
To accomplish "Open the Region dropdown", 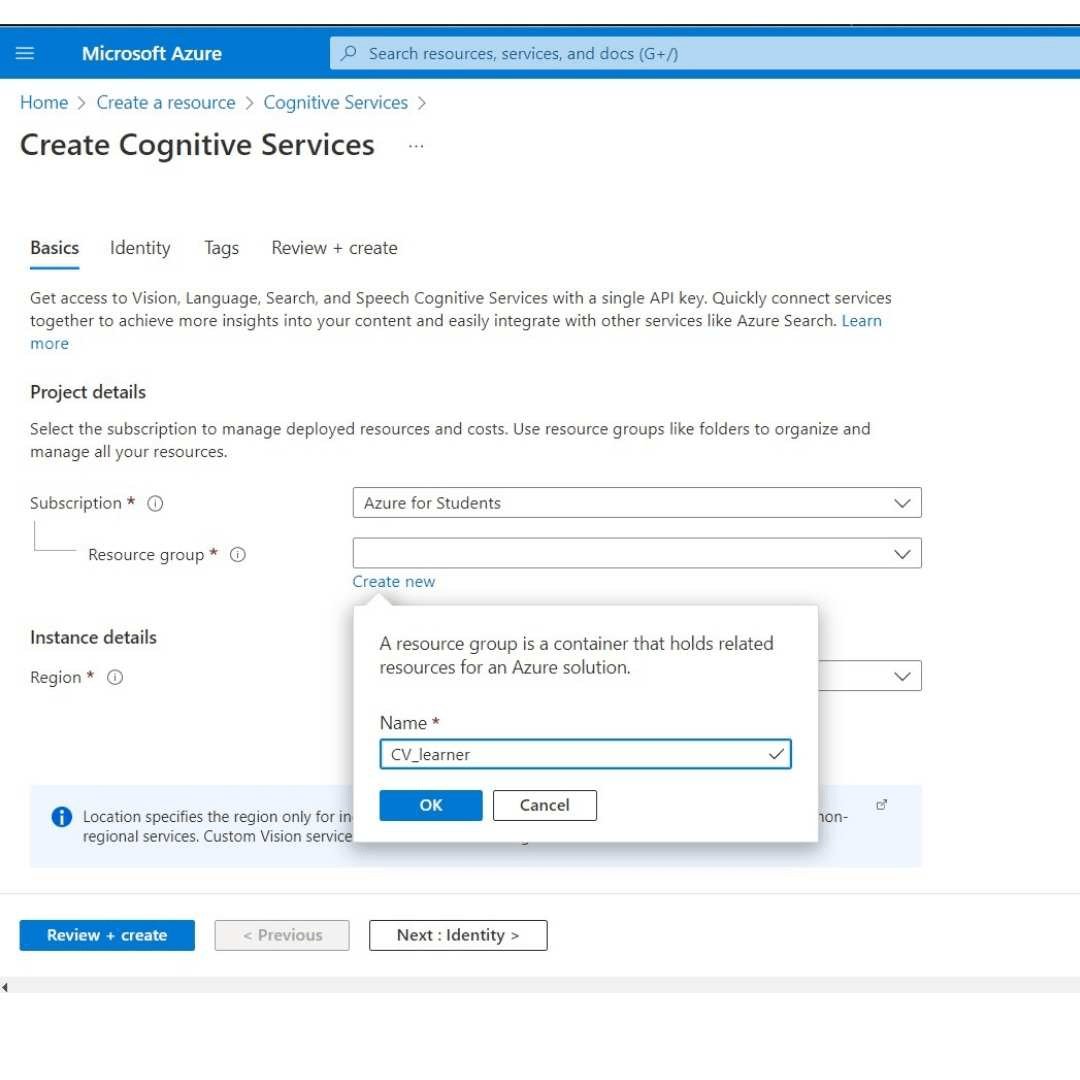I will [x=903, y=676].
